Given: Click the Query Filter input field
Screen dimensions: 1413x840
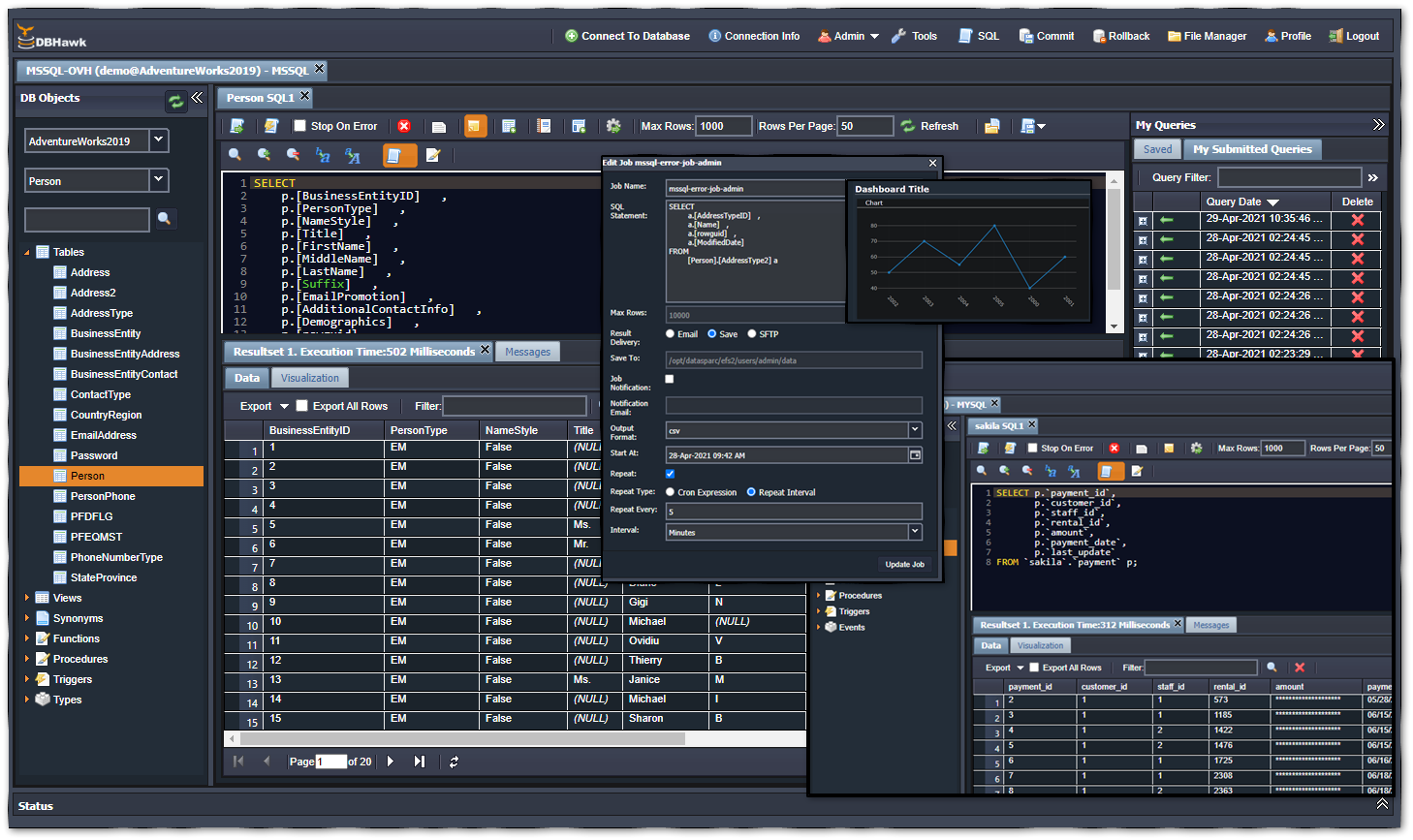Looking at the screenshot, I should pos(1289,177).
